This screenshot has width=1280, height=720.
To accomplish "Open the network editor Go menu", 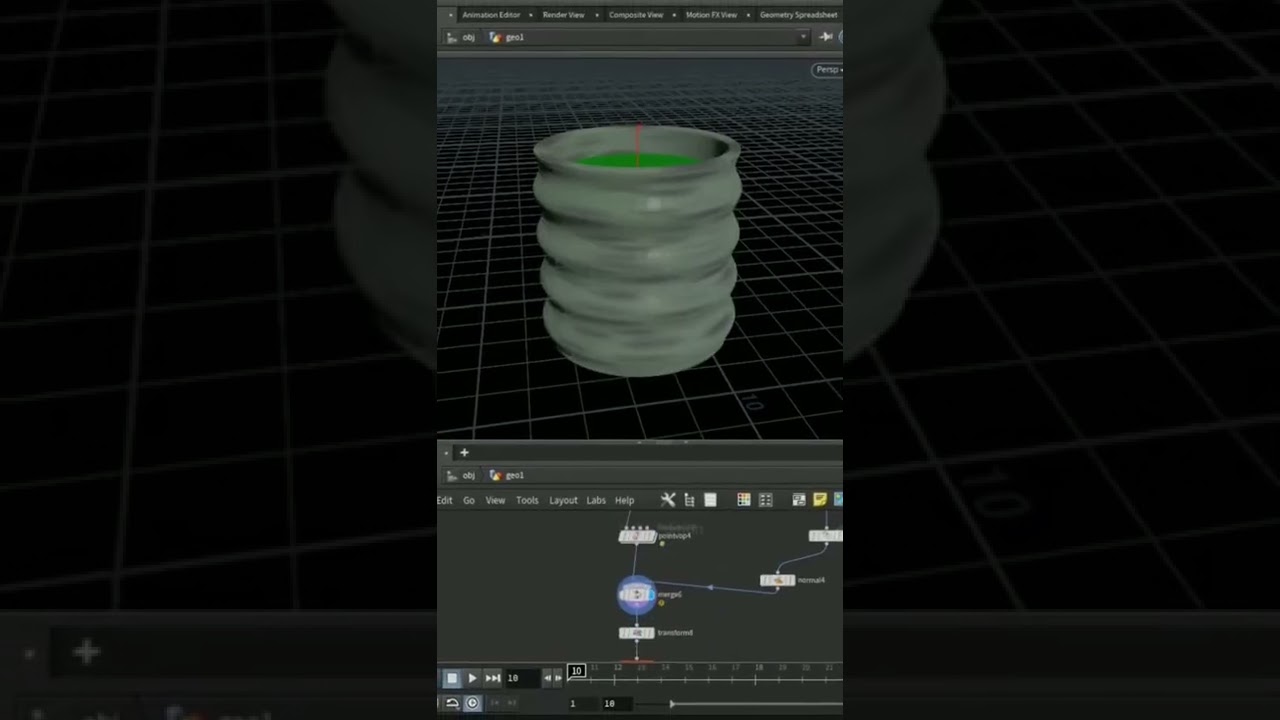I will click(x=468, y=500).
